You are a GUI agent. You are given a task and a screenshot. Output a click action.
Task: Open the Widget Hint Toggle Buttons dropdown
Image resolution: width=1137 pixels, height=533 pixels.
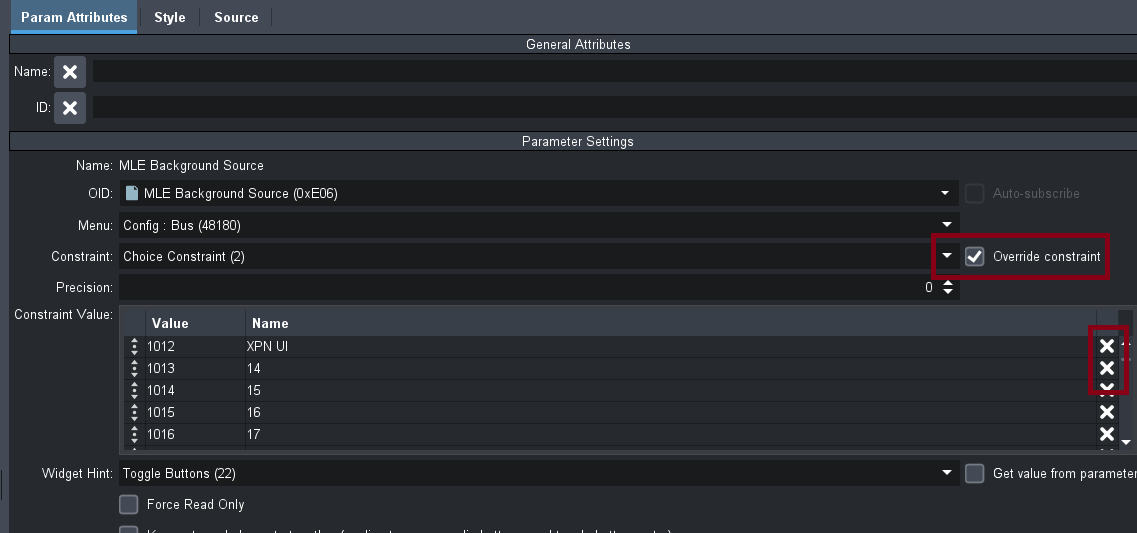pyautogui.click(x=945, y=473)
